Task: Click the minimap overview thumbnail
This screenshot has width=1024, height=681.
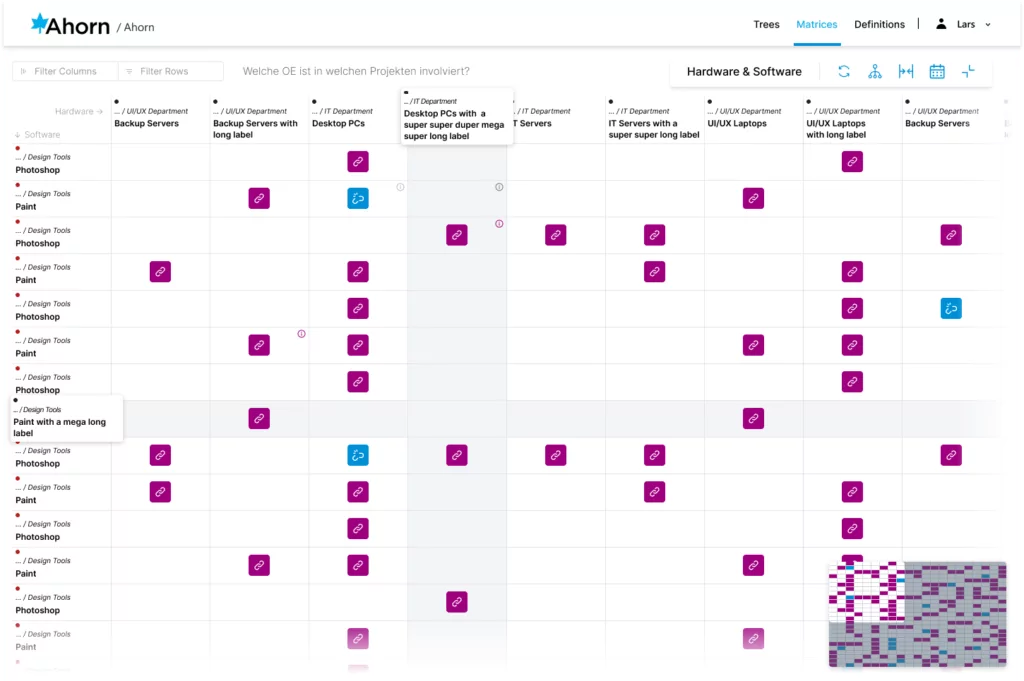Action: click(918, 614)
